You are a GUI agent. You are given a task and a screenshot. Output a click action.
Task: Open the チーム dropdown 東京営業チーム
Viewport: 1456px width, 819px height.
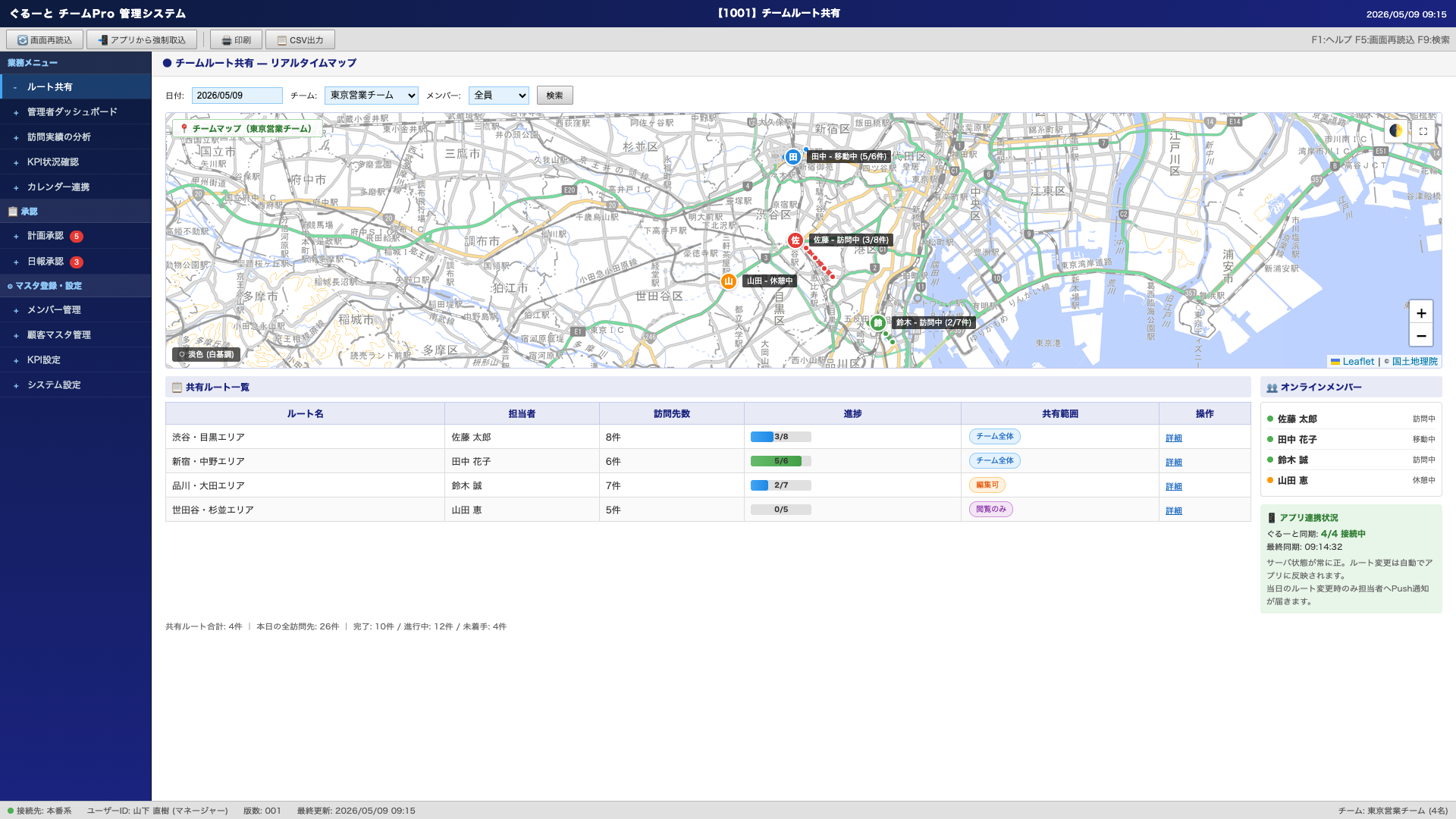click(x=372, y=96)
